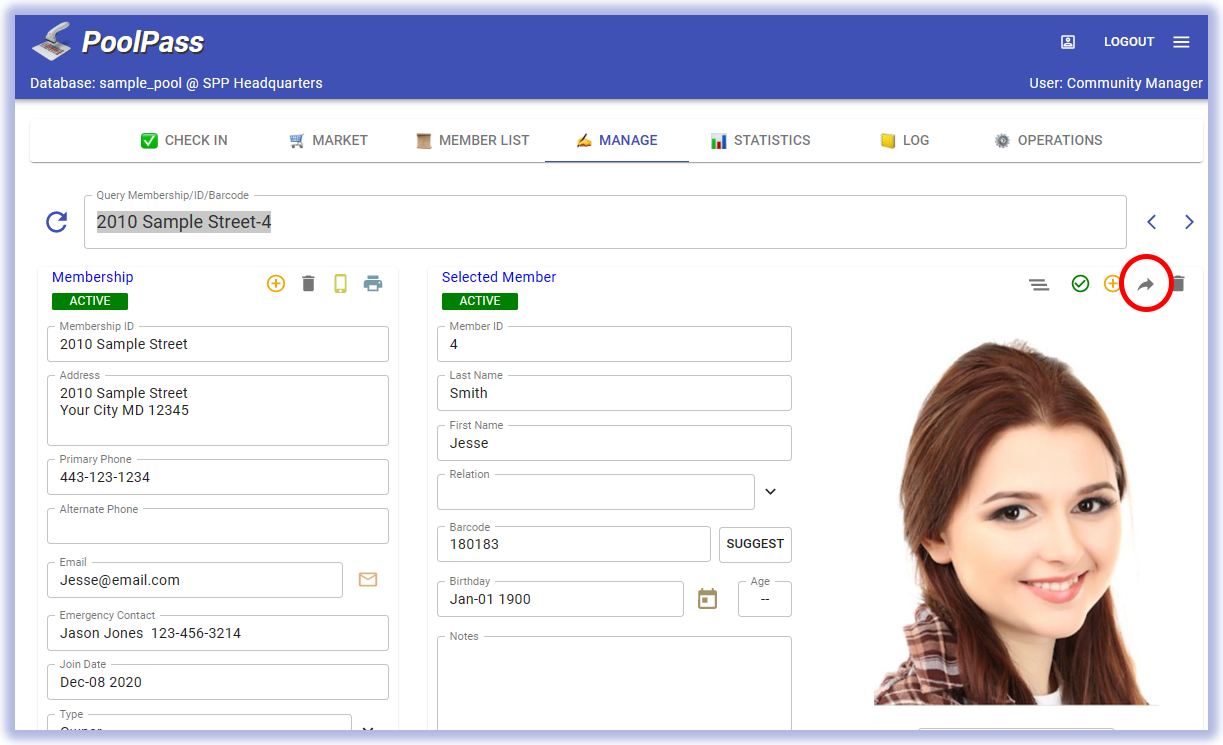Select the MANAGE tab

pos(617,141)
